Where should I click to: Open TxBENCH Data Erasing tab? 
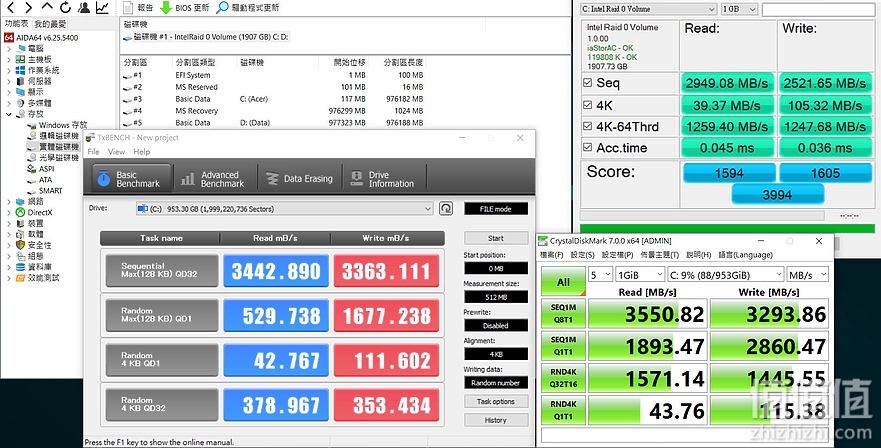pyautogui.click(x=299, y=179)
